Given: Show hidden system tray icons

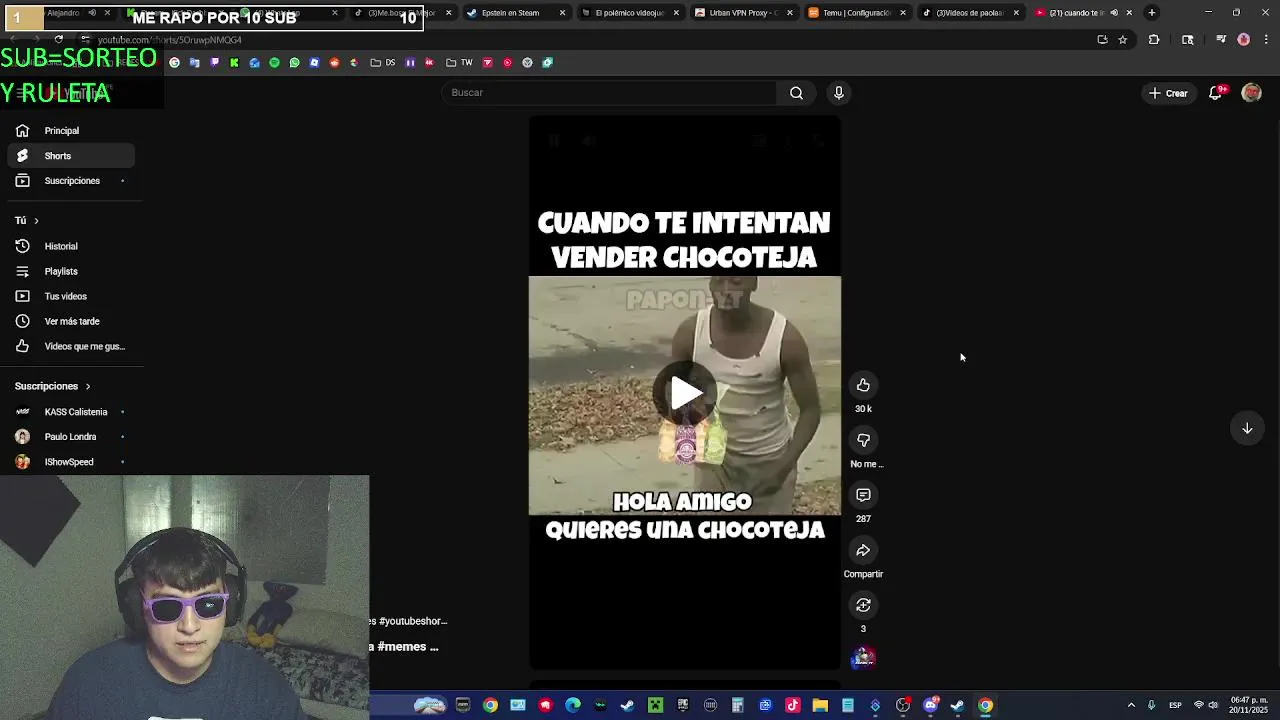Looking at the screenshot, I should tap(1131, 705).
